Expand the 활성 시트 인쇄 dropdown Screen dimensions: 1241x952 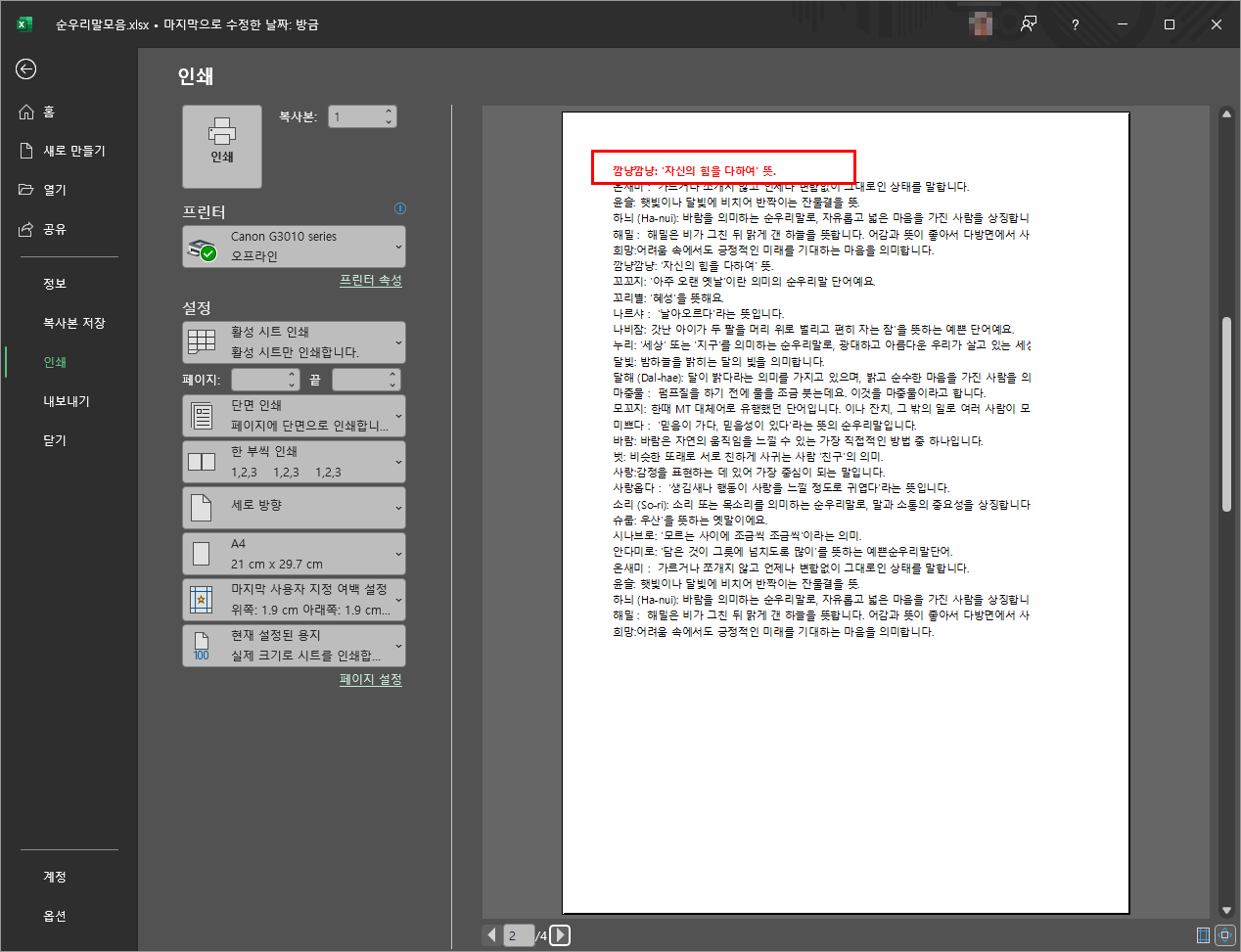pyautogui.click(x=294, y=342)
